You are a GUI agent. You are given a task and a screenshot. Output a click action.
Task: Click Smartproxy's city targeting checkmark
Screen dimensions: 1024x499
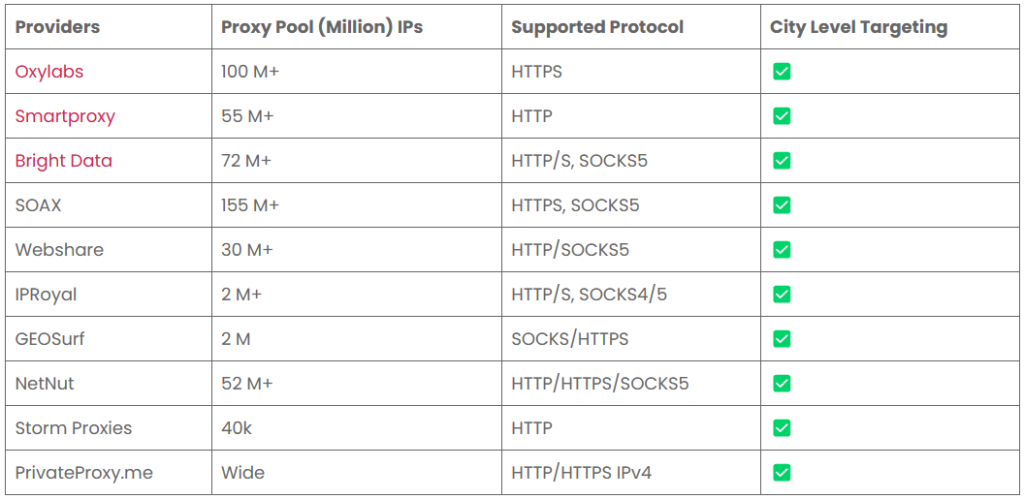pyautogui.click(x=781, y=116)
